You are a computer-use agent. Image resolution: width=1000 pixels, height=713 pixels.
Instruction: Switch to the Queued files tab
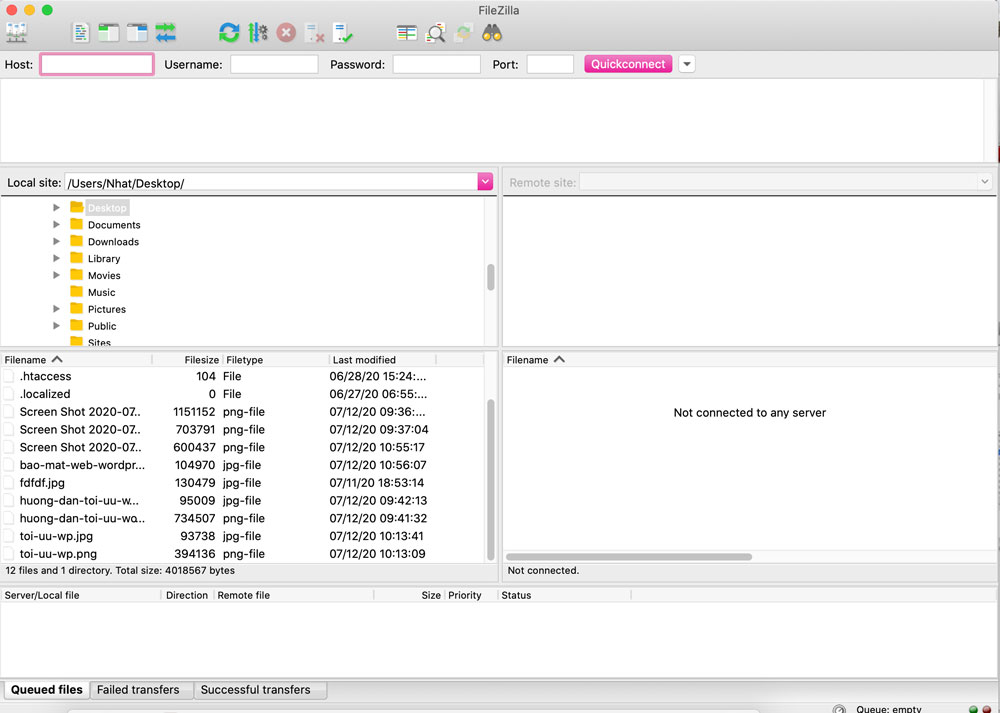47,690
